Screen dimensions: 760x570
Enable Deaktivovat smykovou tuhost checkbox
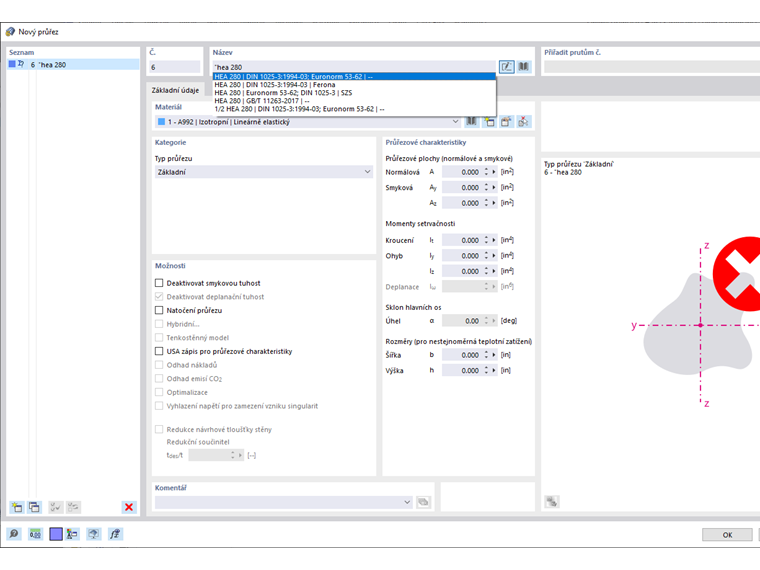click(x=159, y=283)
